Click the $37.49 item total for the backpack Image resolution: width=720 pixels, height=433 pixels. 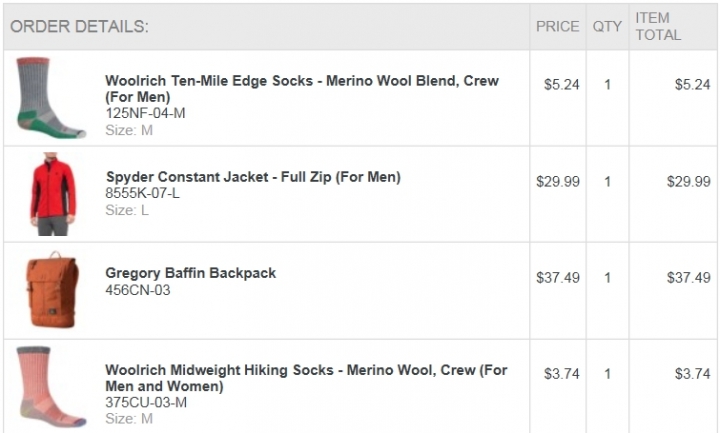689,278
